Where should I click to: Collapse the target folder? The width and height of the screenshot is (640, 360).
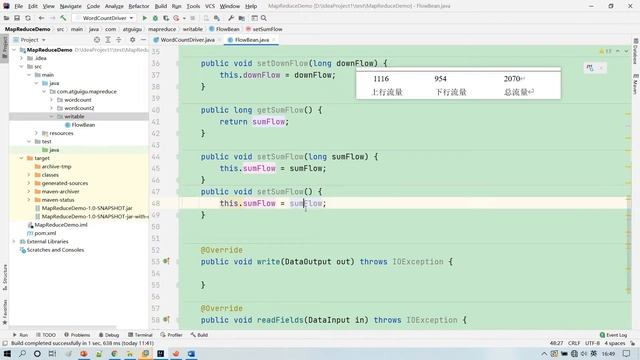tap(22, 158)
